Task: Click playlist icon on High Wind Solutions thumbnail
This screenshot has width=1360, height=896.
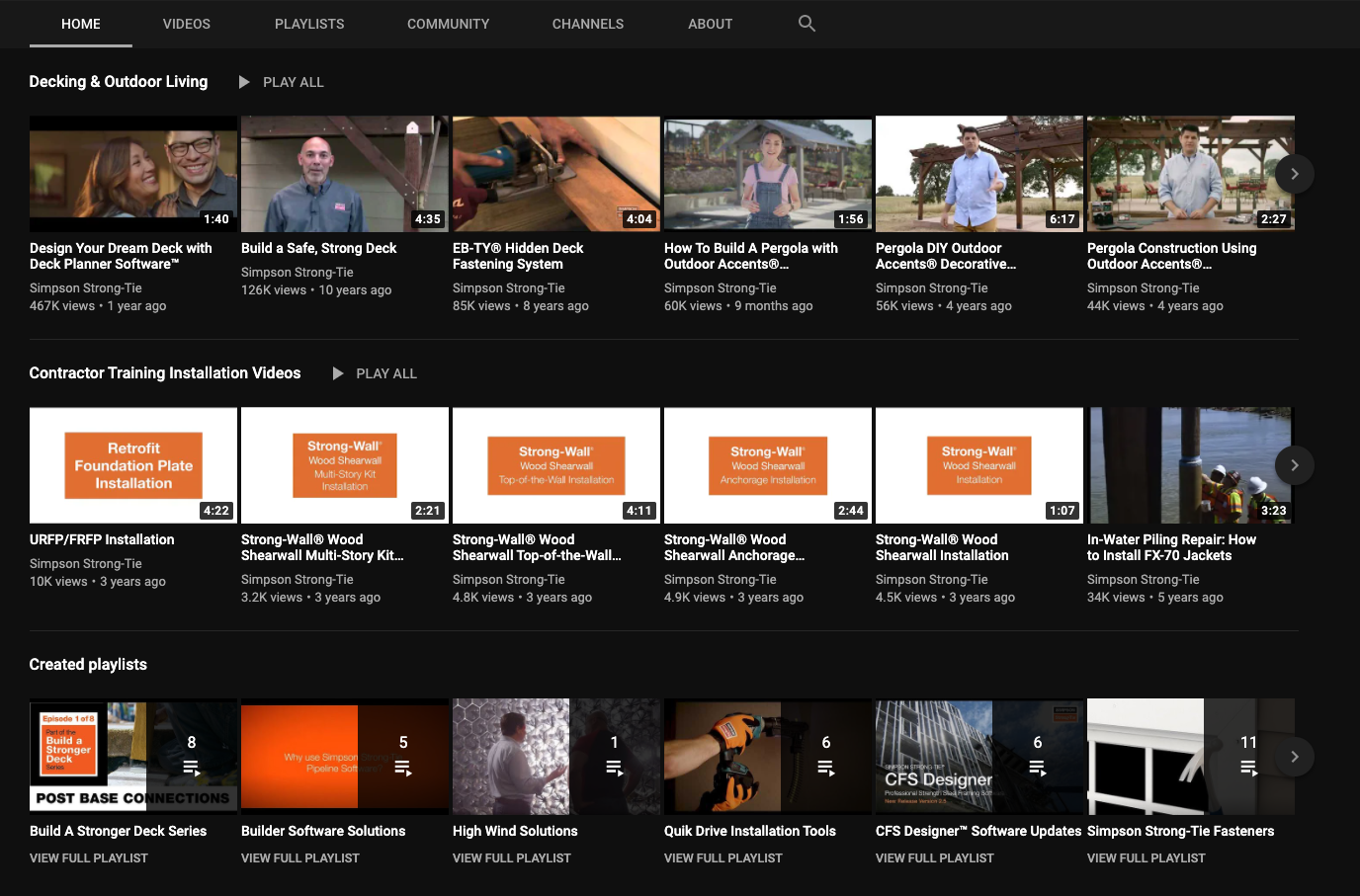Action: (614, 768)
